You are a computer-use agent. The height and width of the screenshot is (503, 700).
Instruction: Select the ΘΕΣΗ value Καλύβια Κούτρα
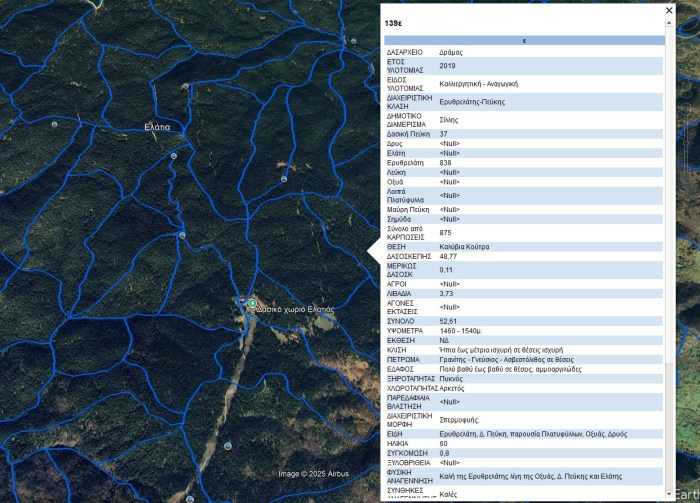point(464,246)
